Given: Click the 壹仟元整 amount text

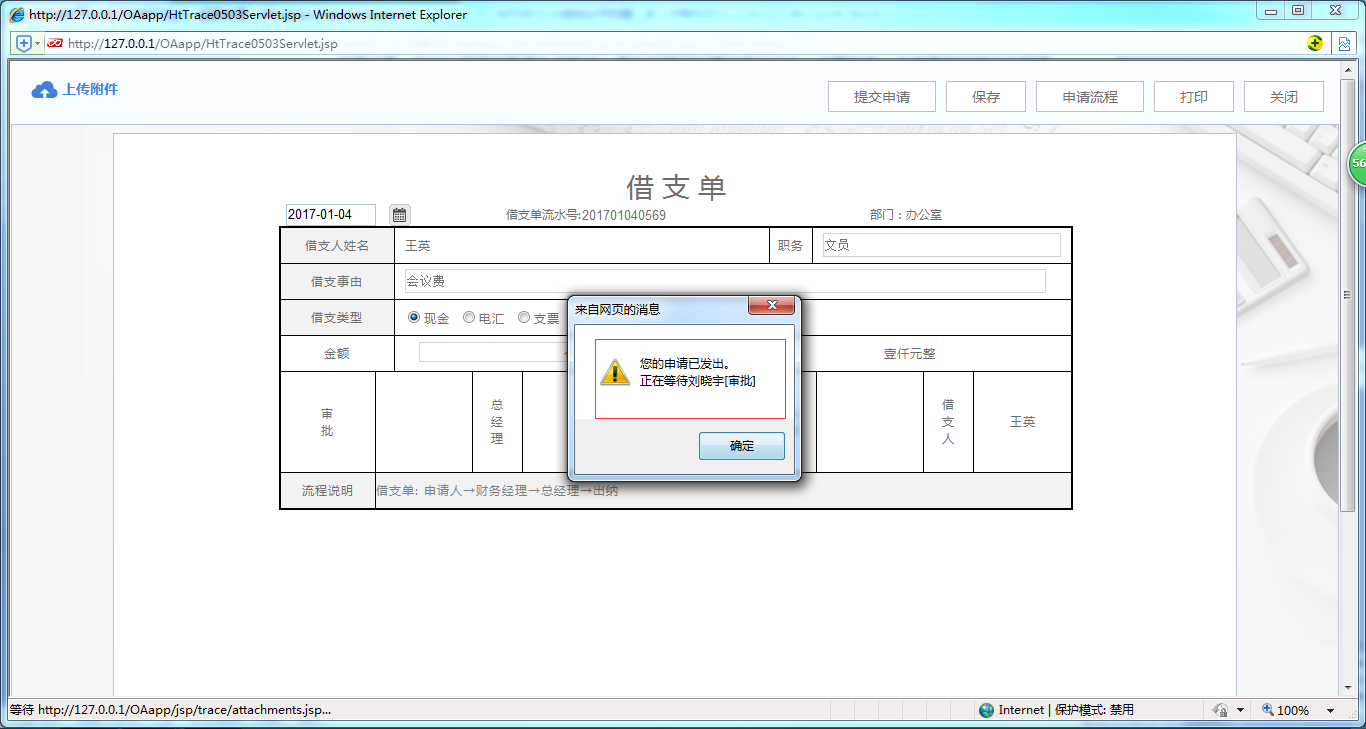Looking at the screenshot, I should [x=910, y=354].
